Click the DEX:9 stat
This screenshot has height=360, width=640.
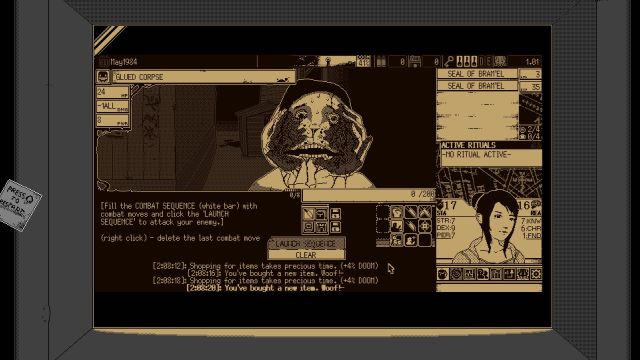pyautogui.click(x=446, y=228)
